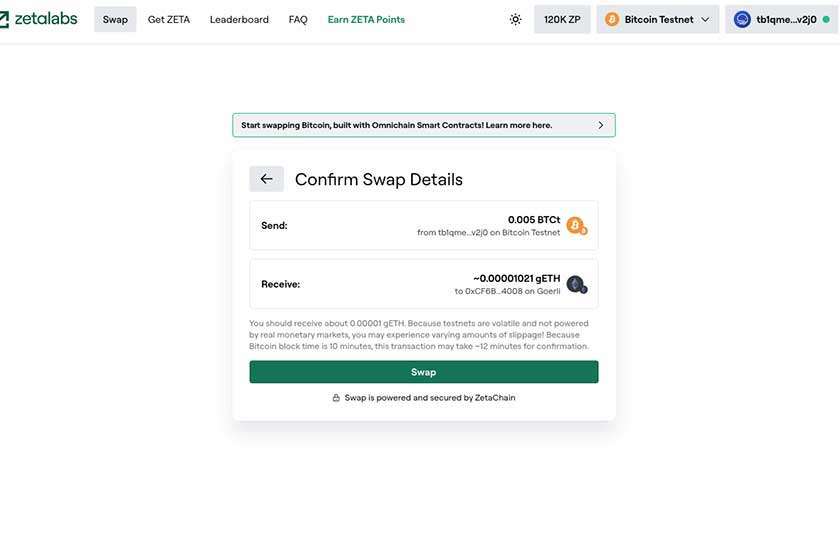The height and width of the screenshot is (560, 840).
Task: Select the Swap tab
Action: pos(115,19)
